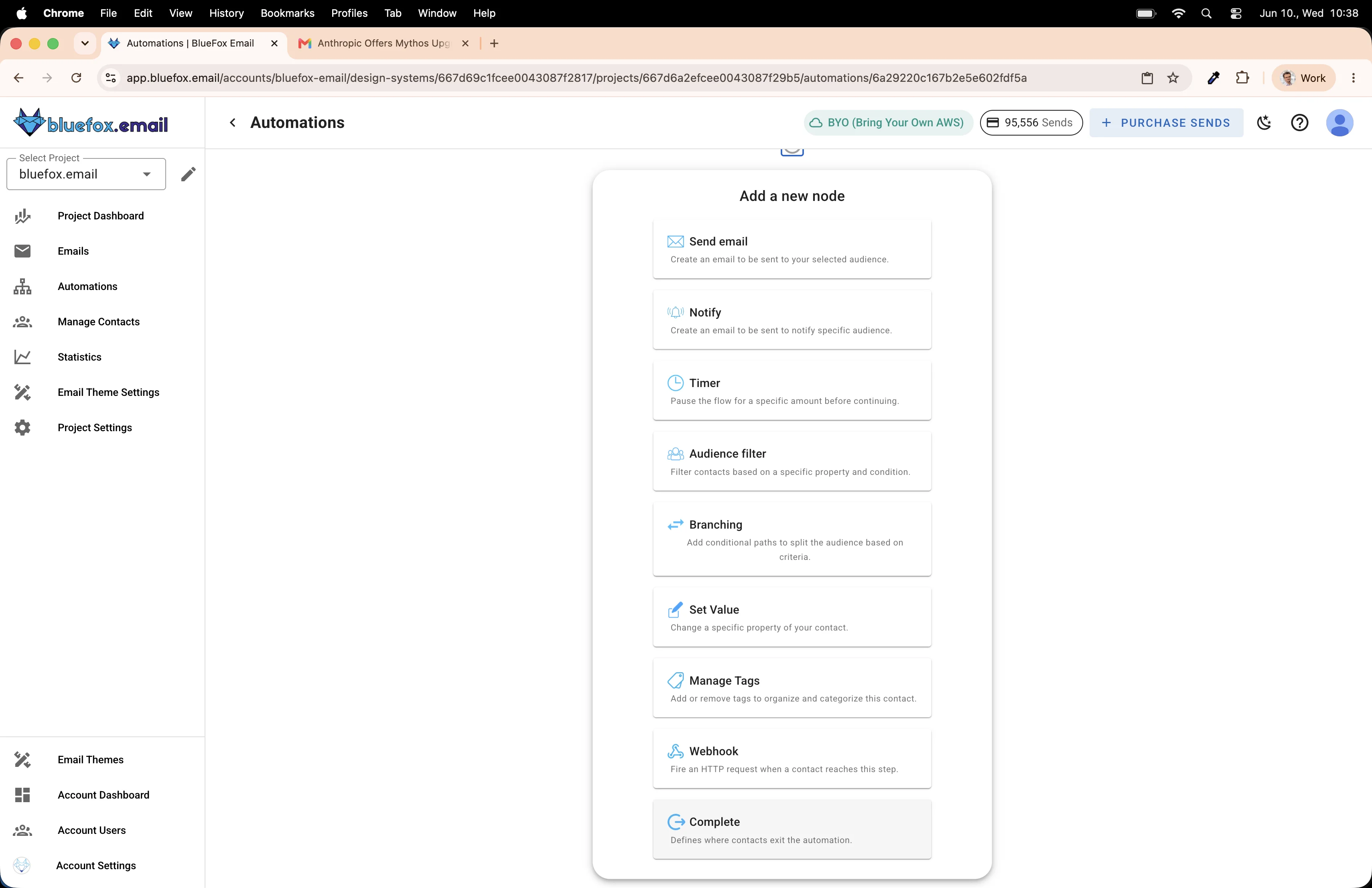1372x888 pixels.
Task: Click the BYO (Bring Your Own AWS) chip
Action: coord(888,123)
